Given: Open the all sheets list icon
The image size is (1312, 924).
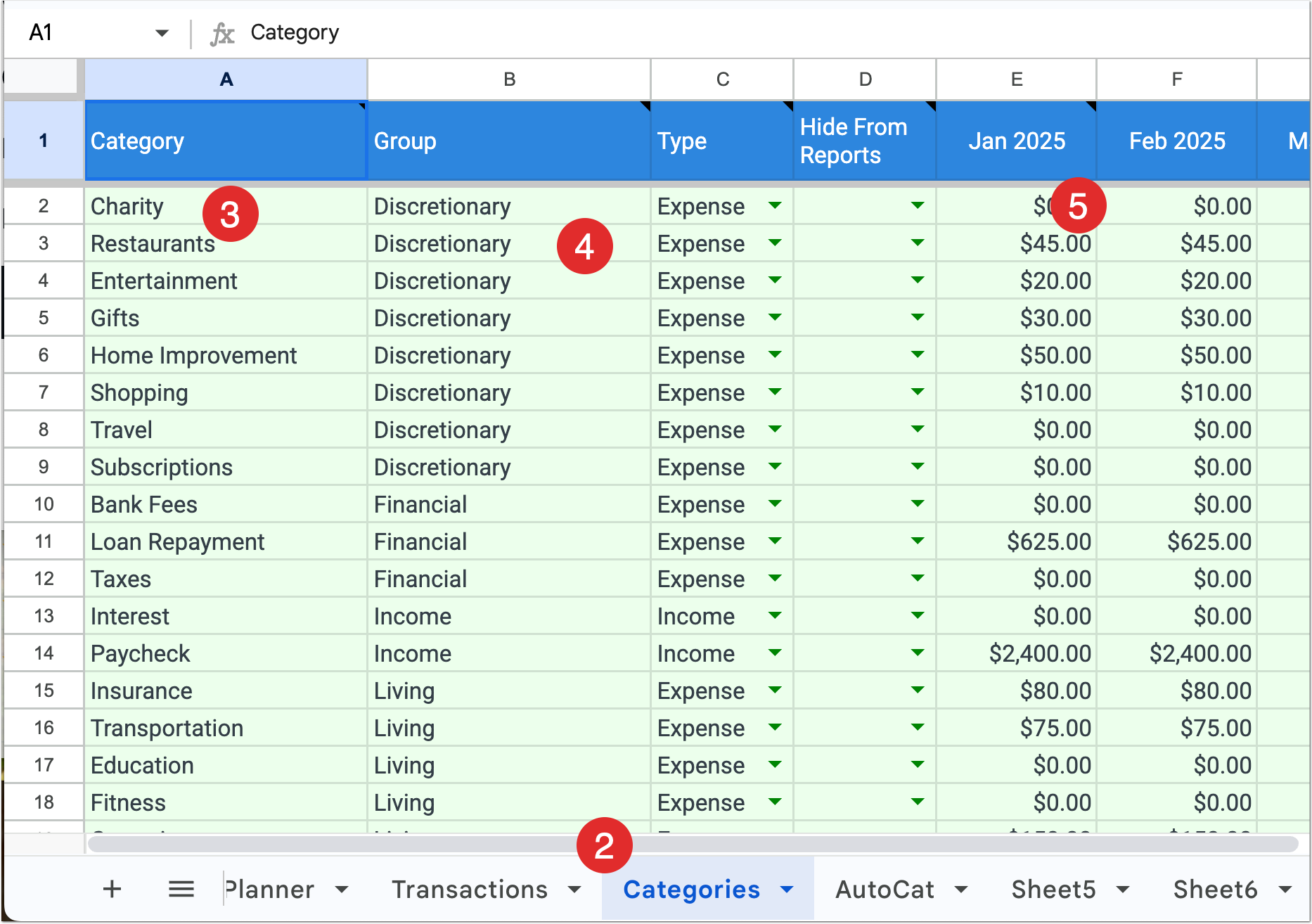Looking at the screenshot, I should (x=181, y=889).
